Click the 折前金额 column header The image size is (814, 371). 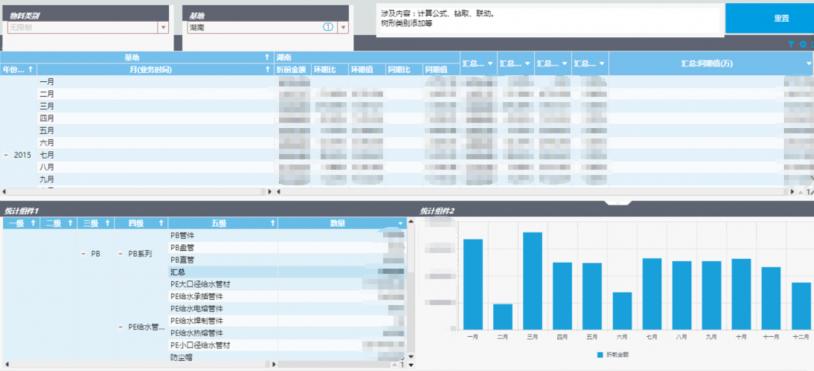pyautogui.click(x=292, y=69)
